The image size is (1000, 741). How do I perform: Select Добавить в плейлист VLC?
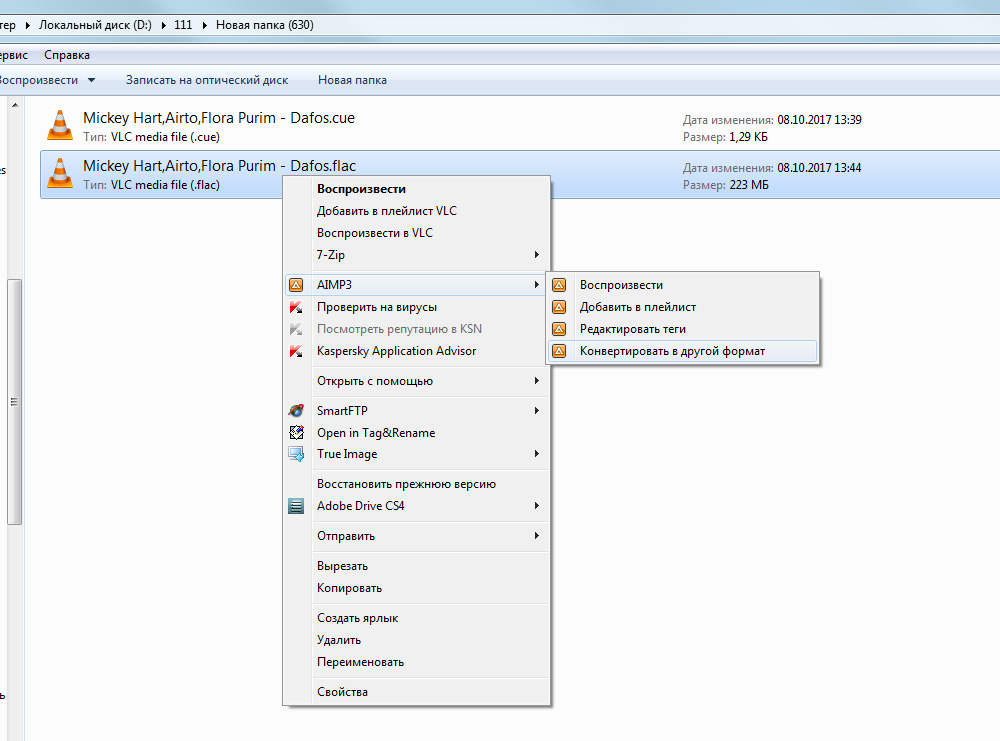(x=416, y=211)
